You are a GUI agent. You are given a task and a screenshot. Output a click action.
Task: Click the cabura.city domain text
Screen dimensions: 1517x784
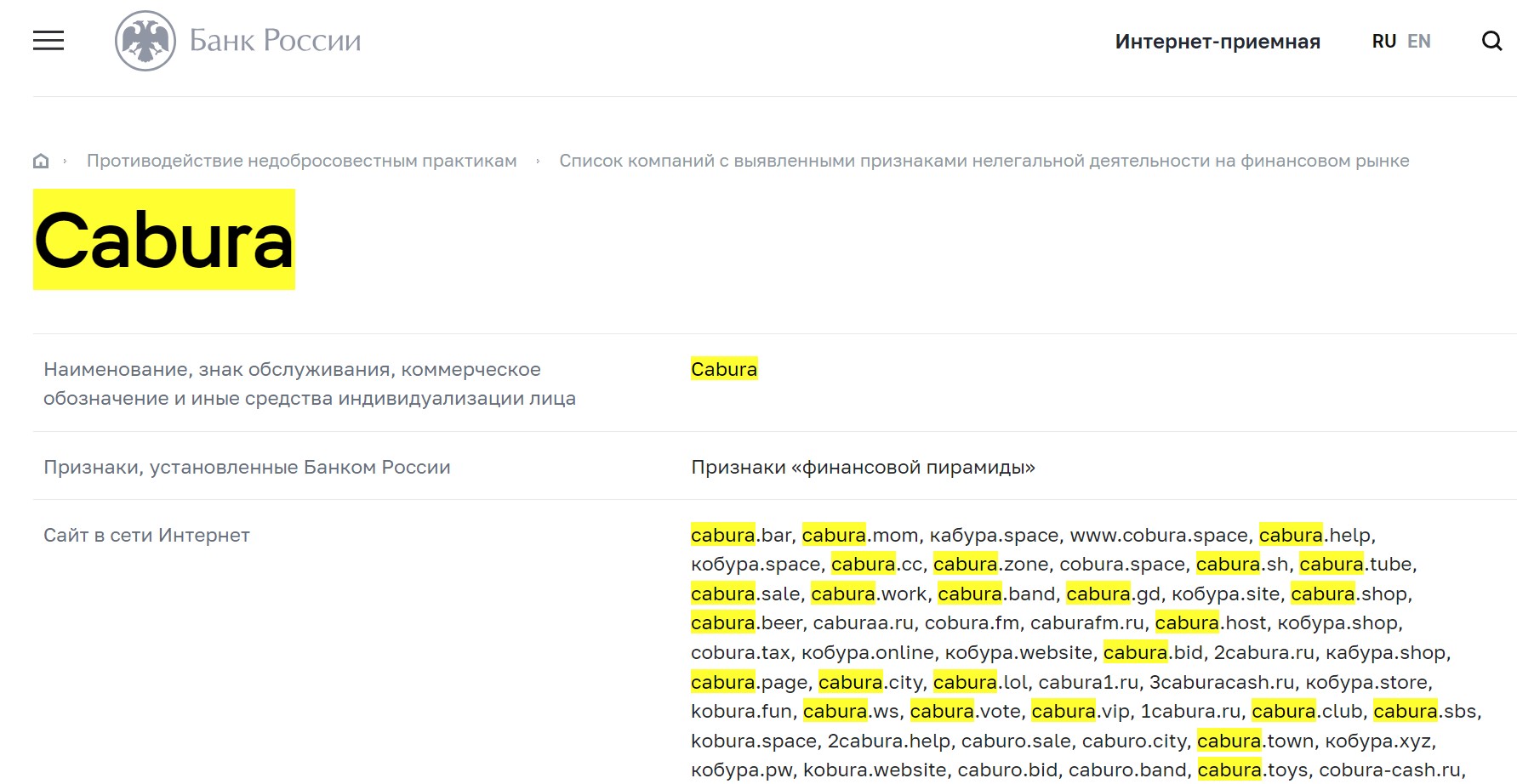[870, 682]
